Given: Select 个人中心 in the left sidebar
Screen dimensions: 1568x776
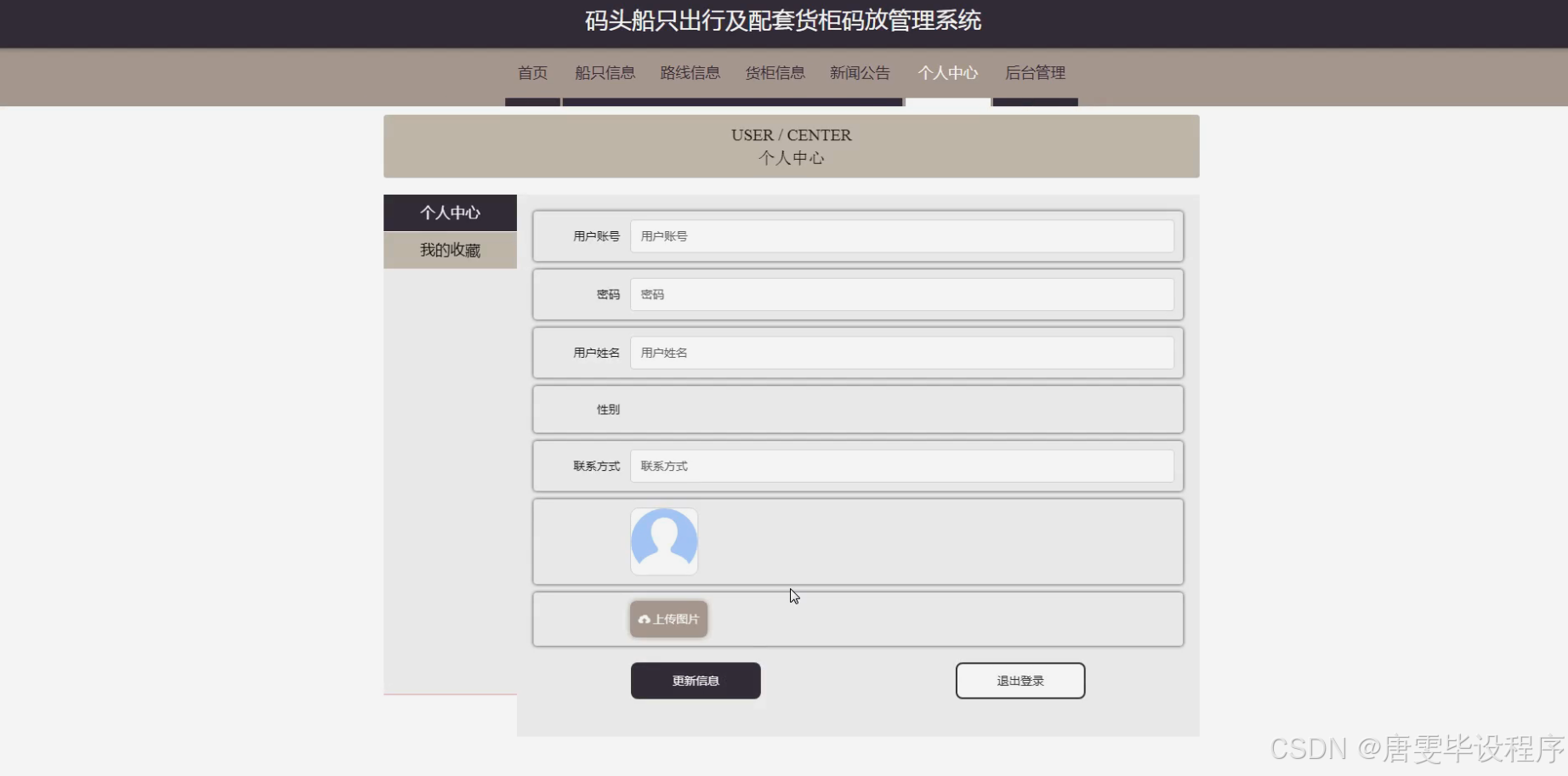Looking at the screenshot, I should point(450,212).
